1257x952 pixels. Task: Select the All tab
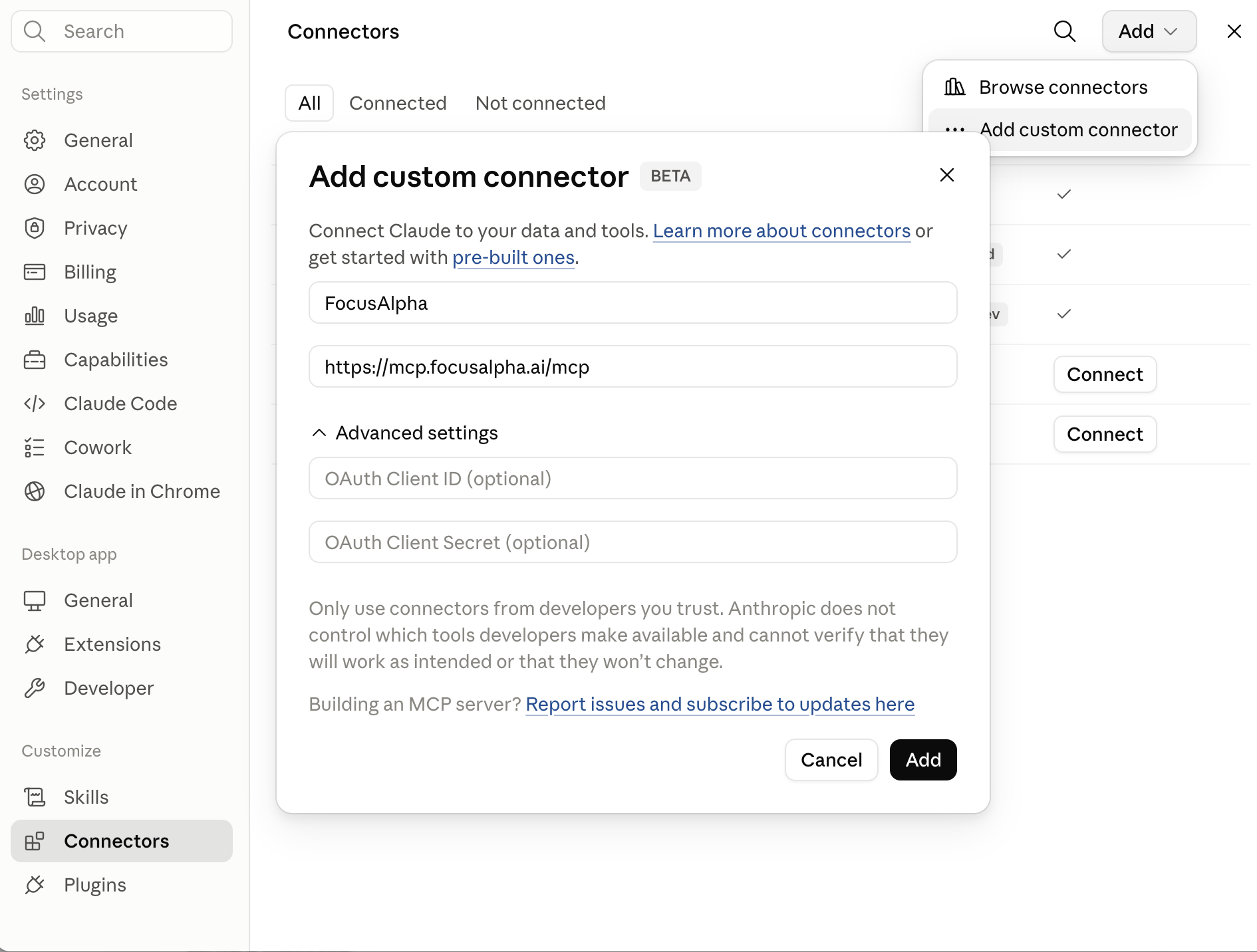click(x=309, y=103)
